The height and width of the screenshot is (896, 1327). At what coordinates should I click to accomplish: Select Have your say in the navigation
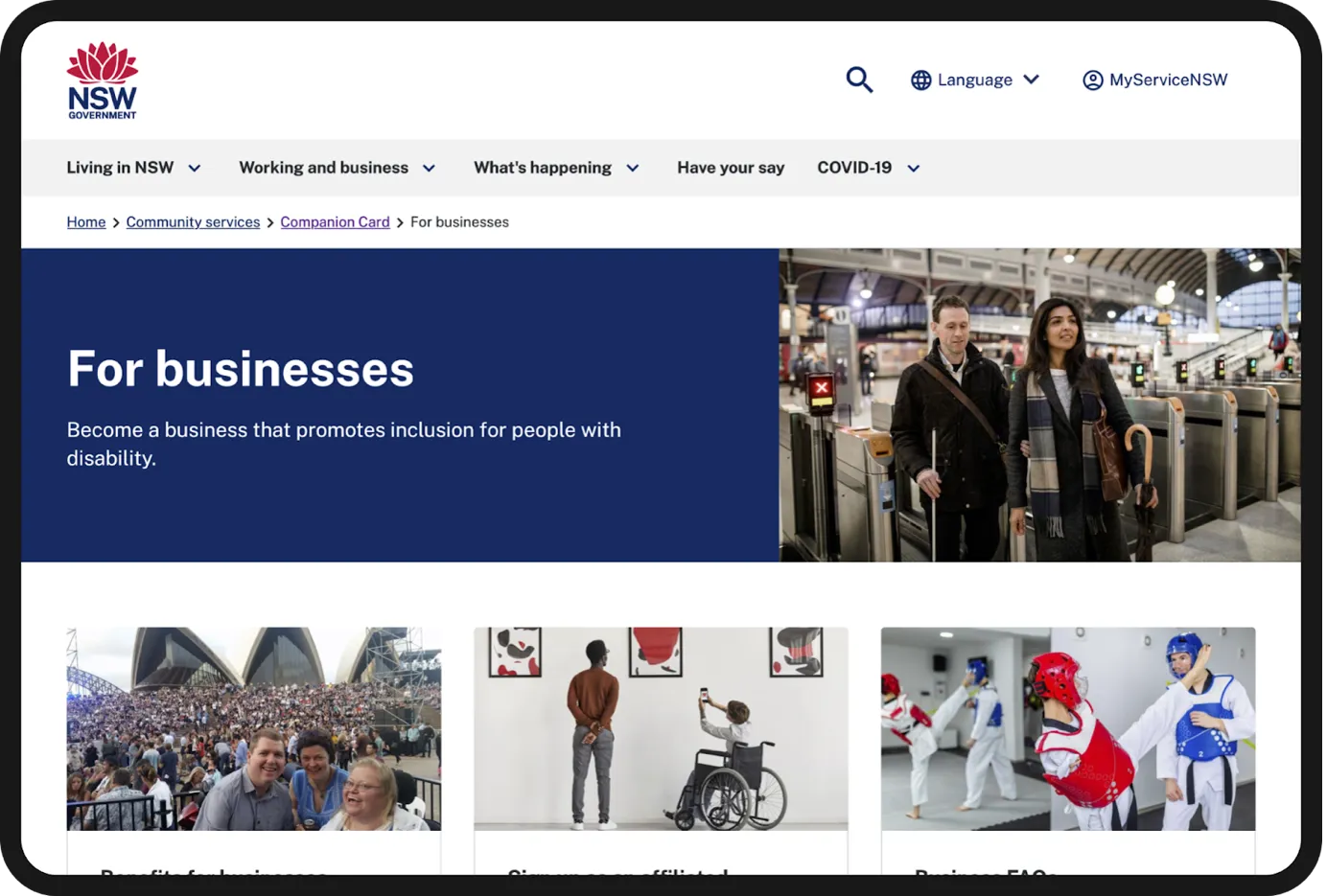tap(731, 167)
